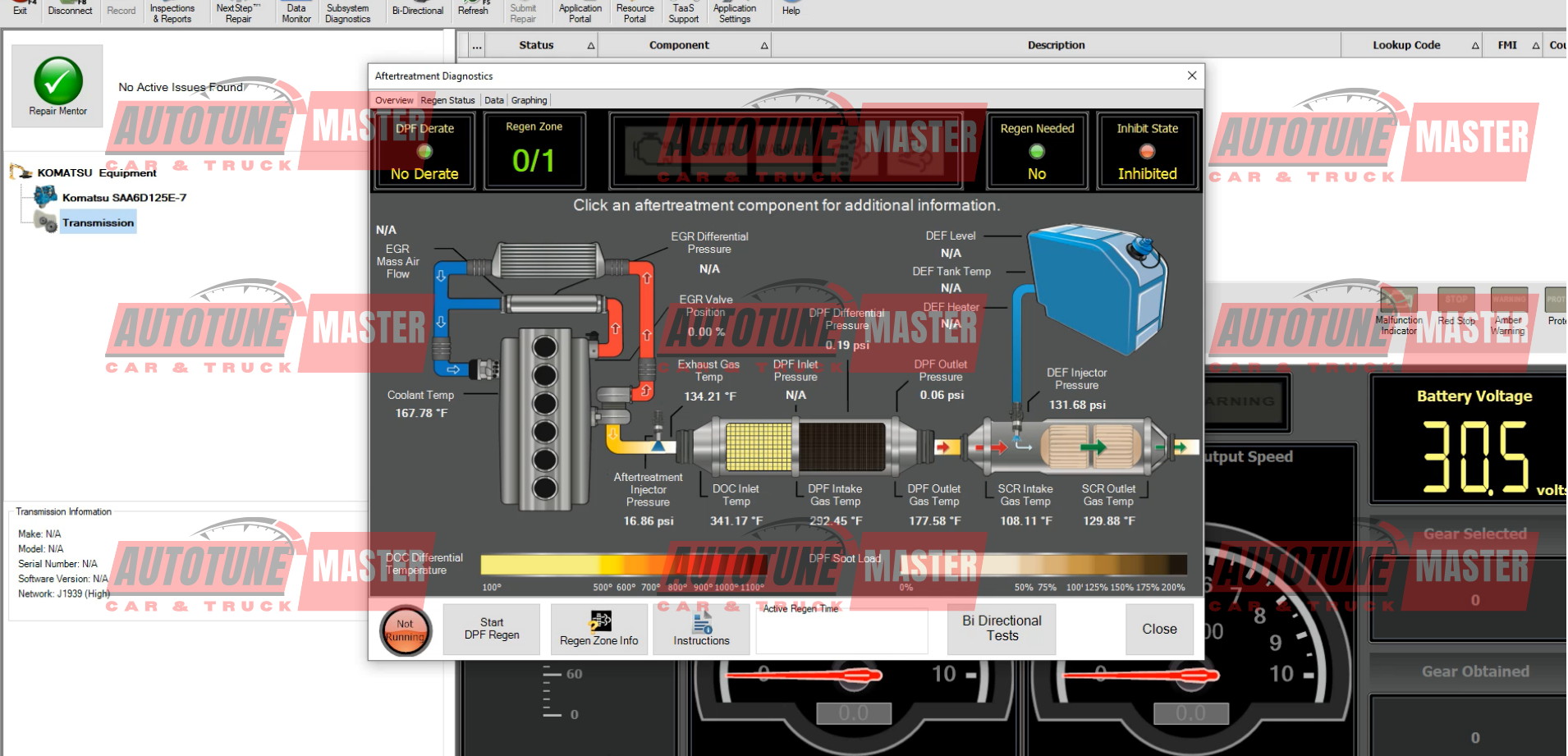Click the SCR catalyst component
Viewport: 1568px width, 756px height.
[1092, 447]
